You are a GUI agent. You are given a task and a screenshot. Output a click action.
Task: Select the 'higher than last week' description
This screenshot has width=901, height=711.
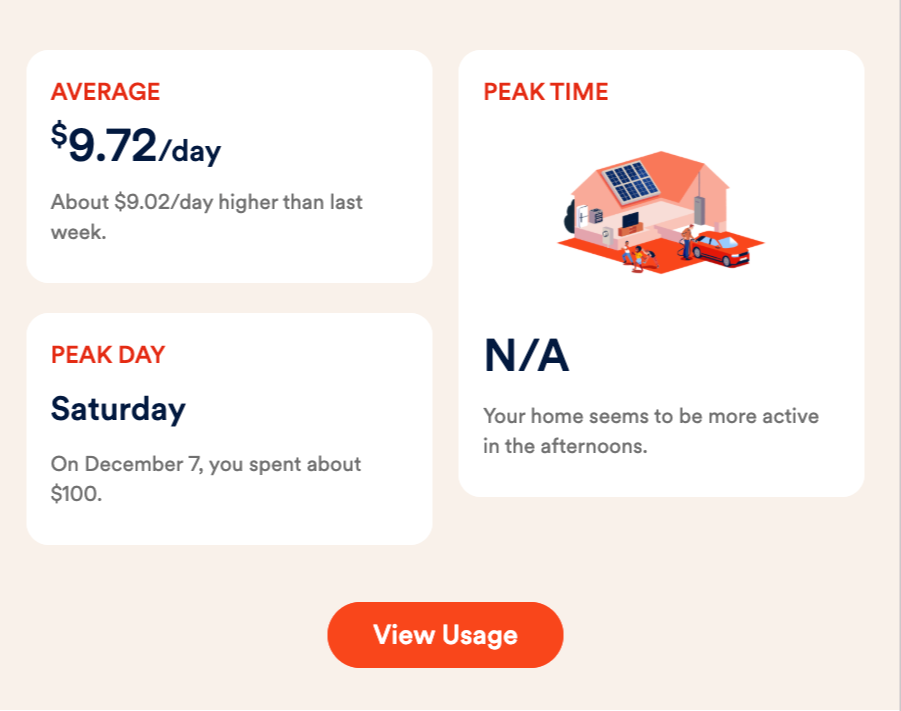[x=207, y=217]
